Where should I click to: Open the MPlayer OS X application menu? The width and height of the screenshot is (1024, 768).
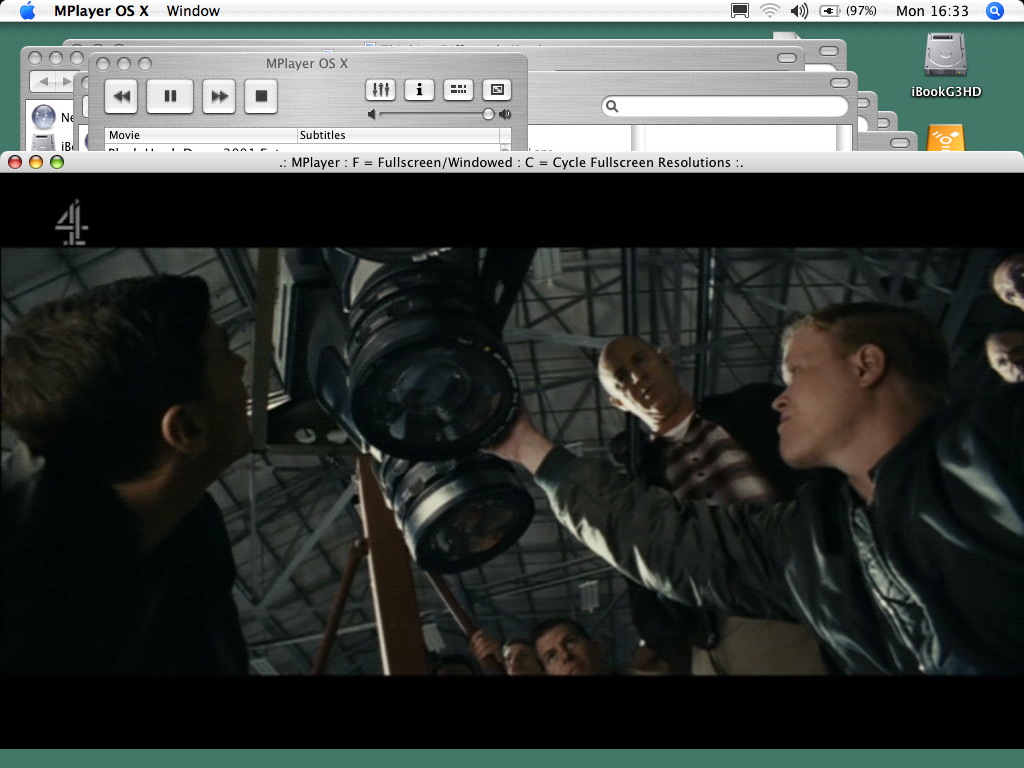(101, 11)
